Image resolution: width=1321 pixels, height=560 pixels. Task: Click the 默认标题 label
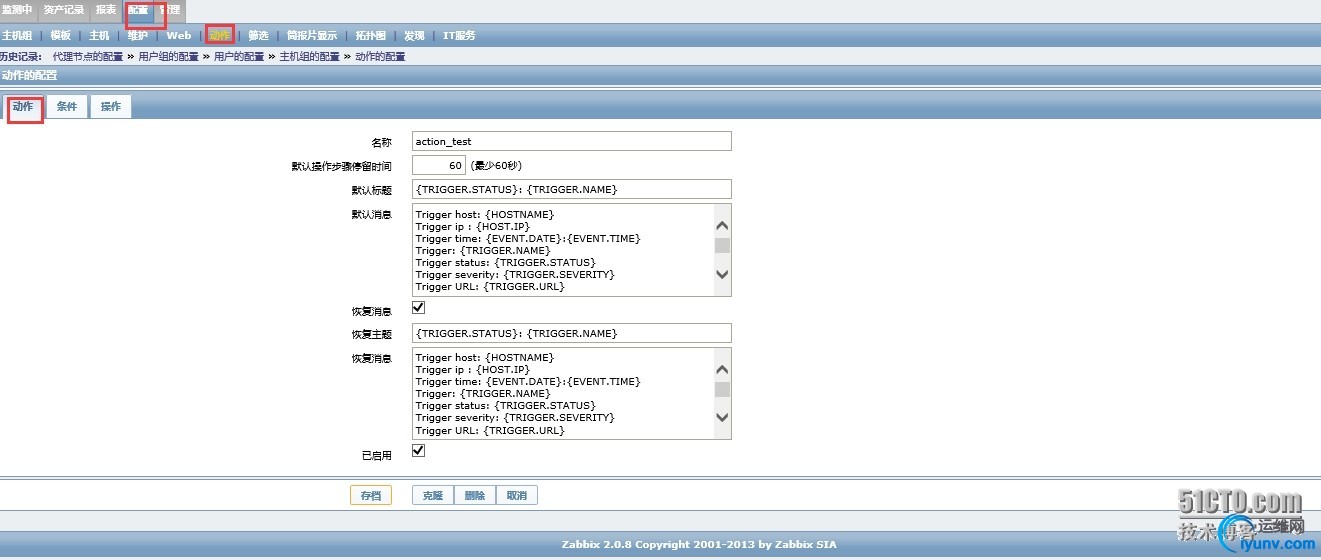click(x=371, y=190)
